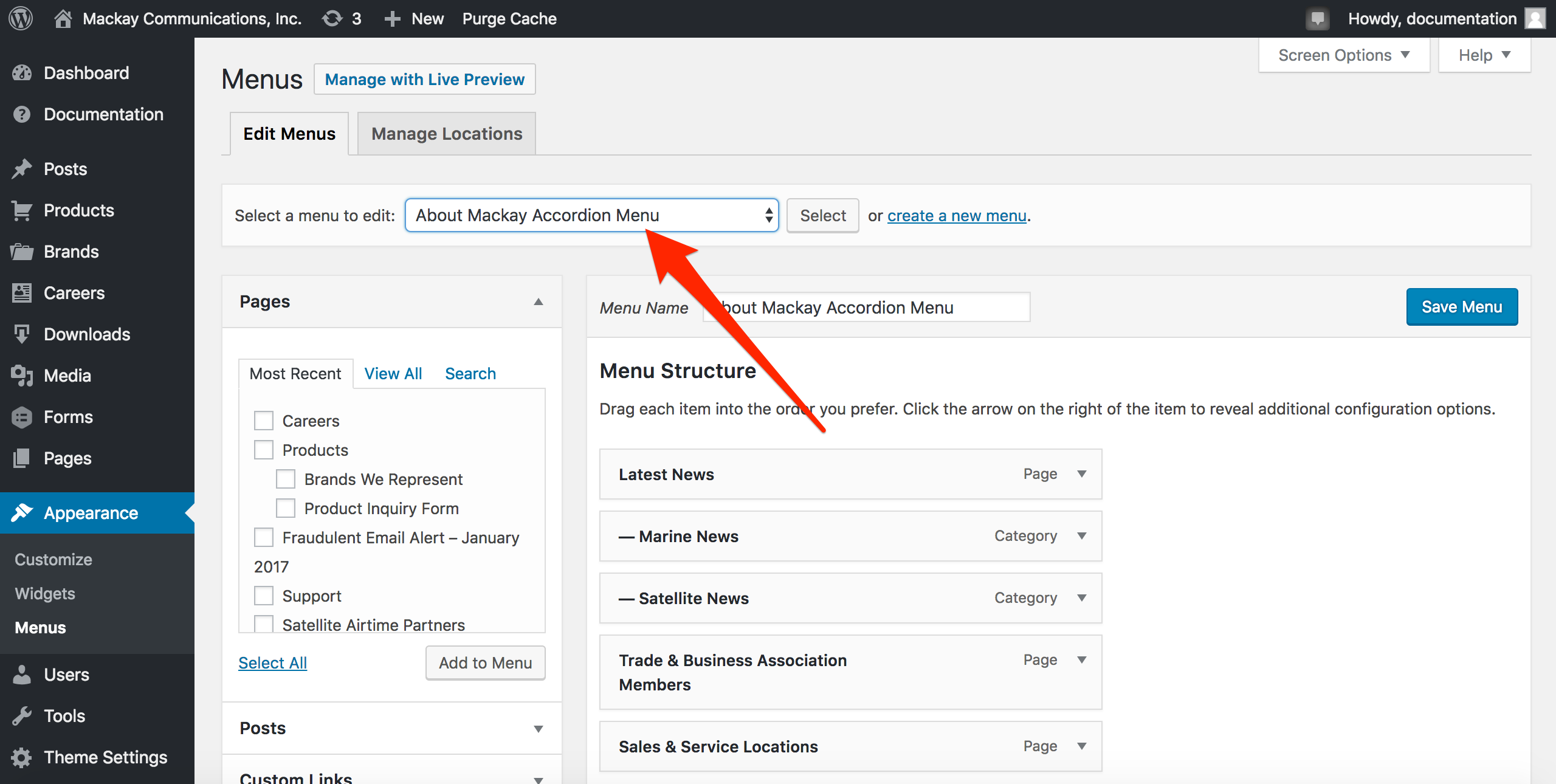Click the Save Menu button

coord(1462,307)
